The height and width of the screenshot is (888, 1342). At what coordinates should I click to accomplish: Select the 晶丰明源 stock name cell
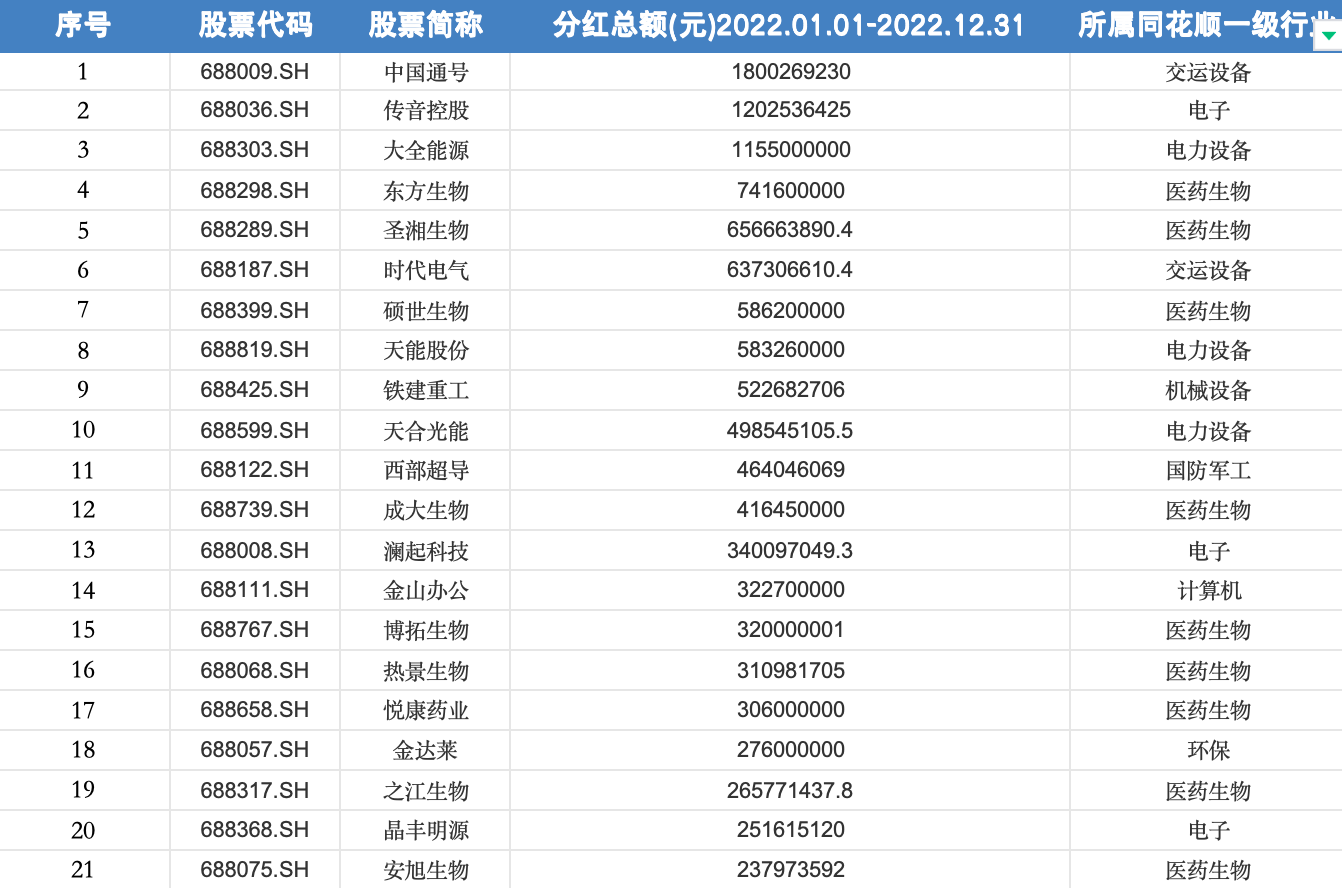(426, 830)
